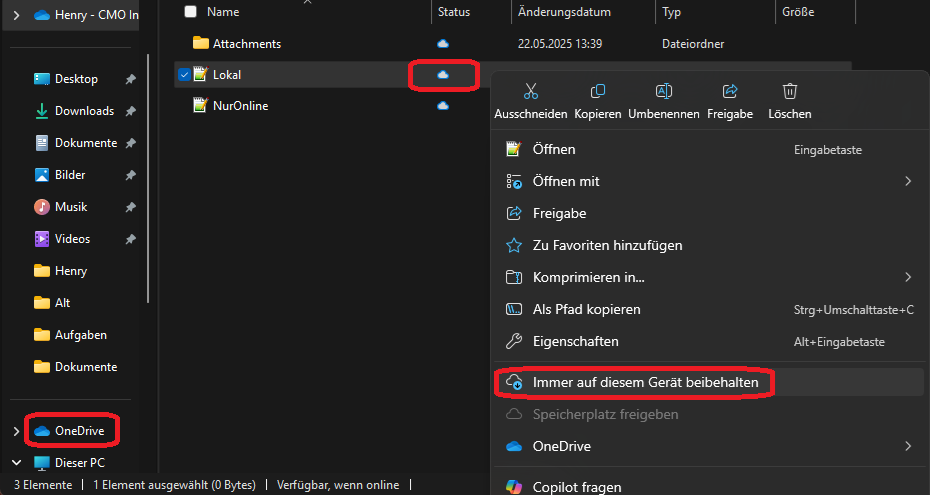Open the Komprimieren in... submenu arrow
The width and height of the screenshot is (931, 495).
pyautogui.click(x=908, y=277)
